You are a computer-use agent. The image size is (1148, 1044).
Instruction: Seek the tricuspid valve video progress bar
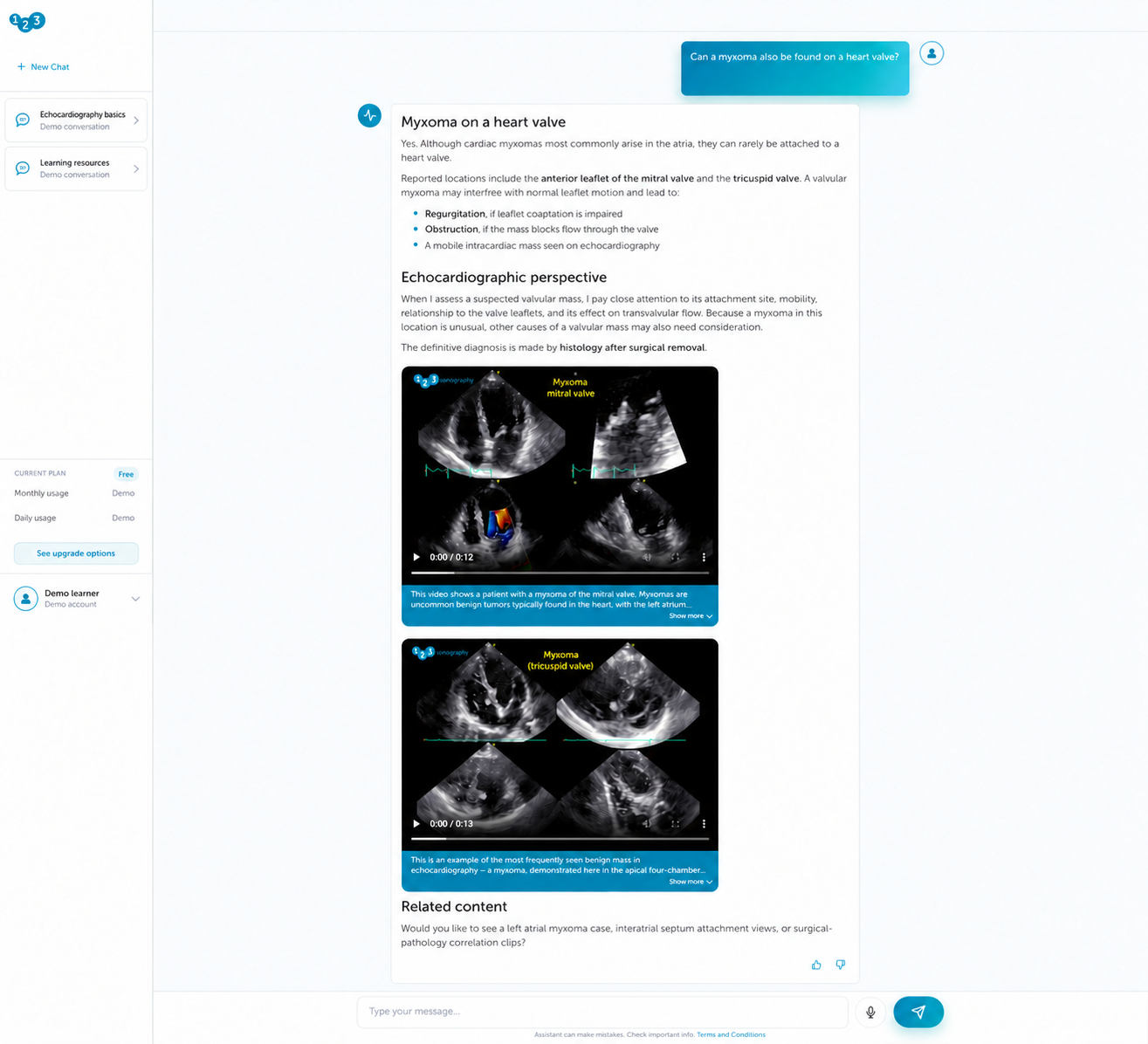[x=560, y=839]
